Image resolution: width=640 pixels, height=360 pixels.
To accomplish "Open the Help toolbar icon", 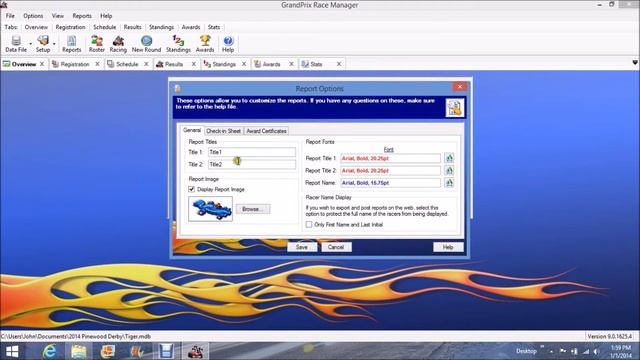I will (x=228, y=44).
